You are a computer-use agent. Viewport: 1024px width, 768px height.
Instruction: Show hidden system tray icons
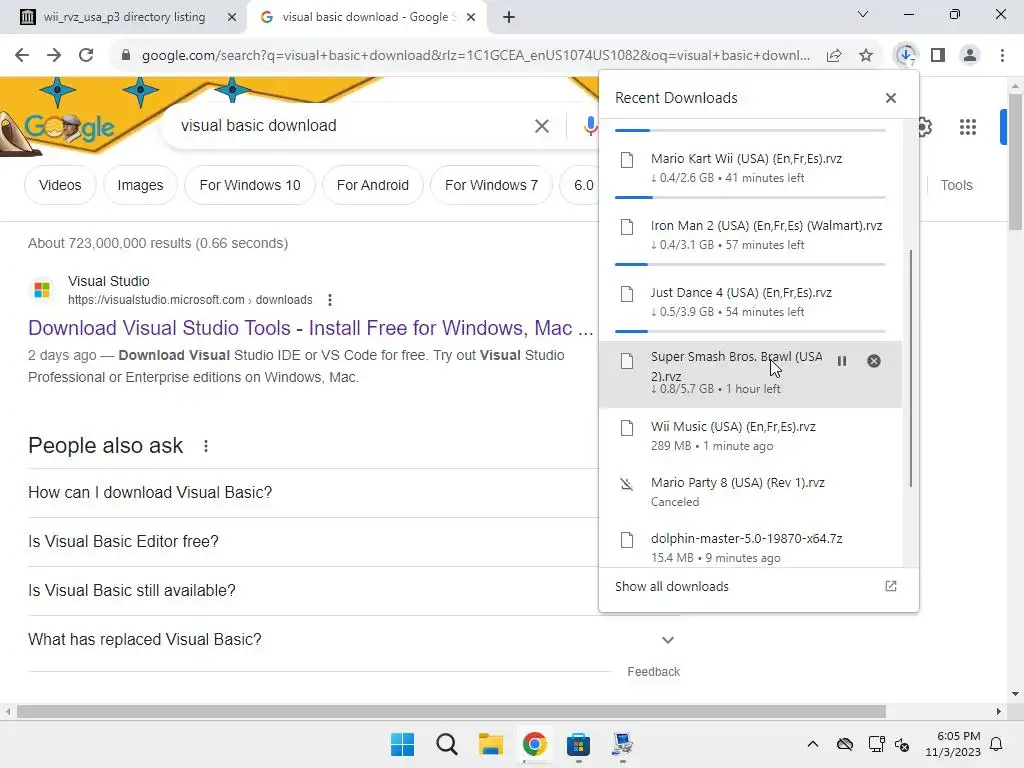click(812, 744)
